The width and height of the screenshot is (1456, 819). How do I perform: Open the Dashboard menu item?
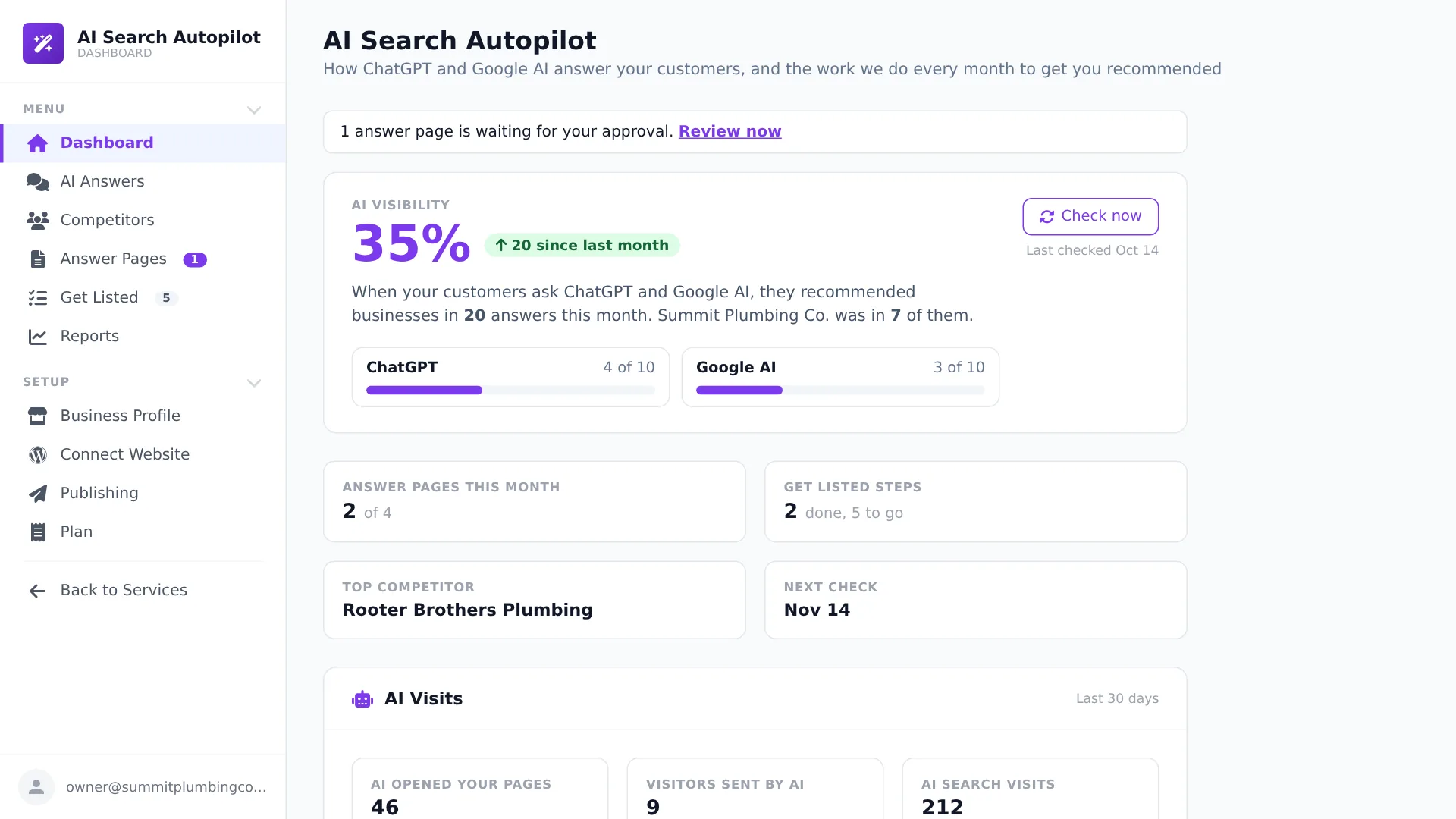tap(143, 143)
